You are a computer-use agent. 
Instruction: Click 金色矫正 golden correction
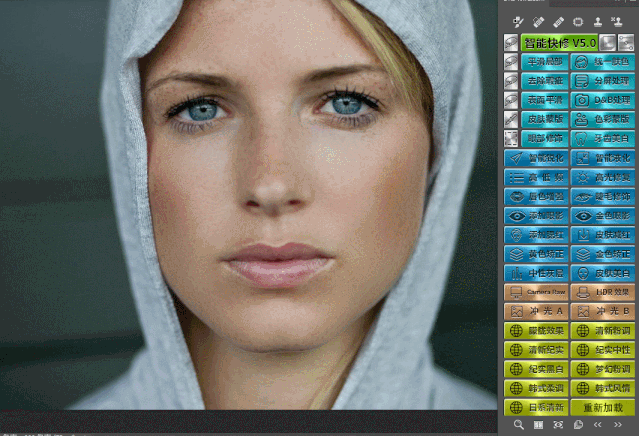pos(603,254)
